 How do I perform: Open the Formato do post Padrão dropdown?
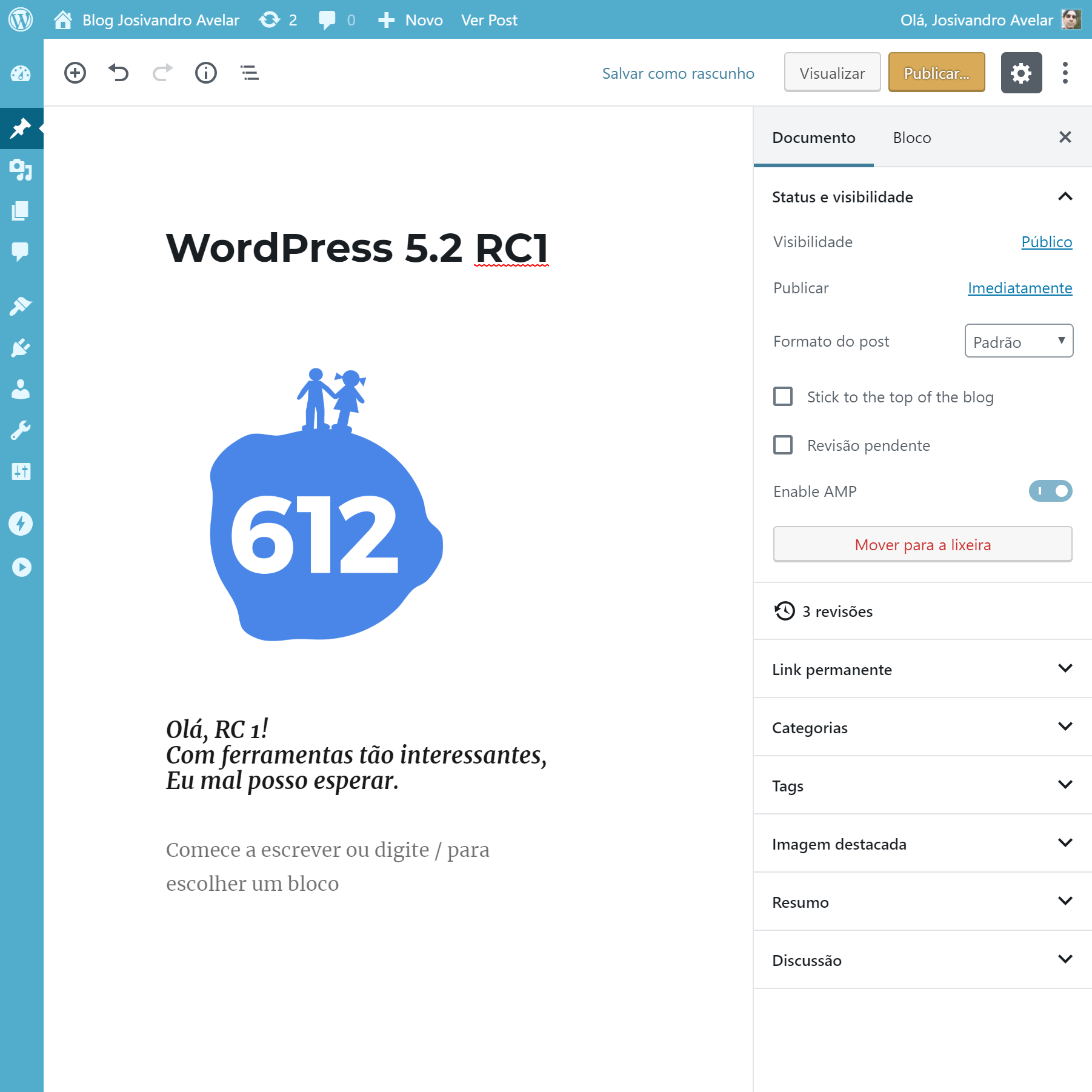click(1019, 341)
